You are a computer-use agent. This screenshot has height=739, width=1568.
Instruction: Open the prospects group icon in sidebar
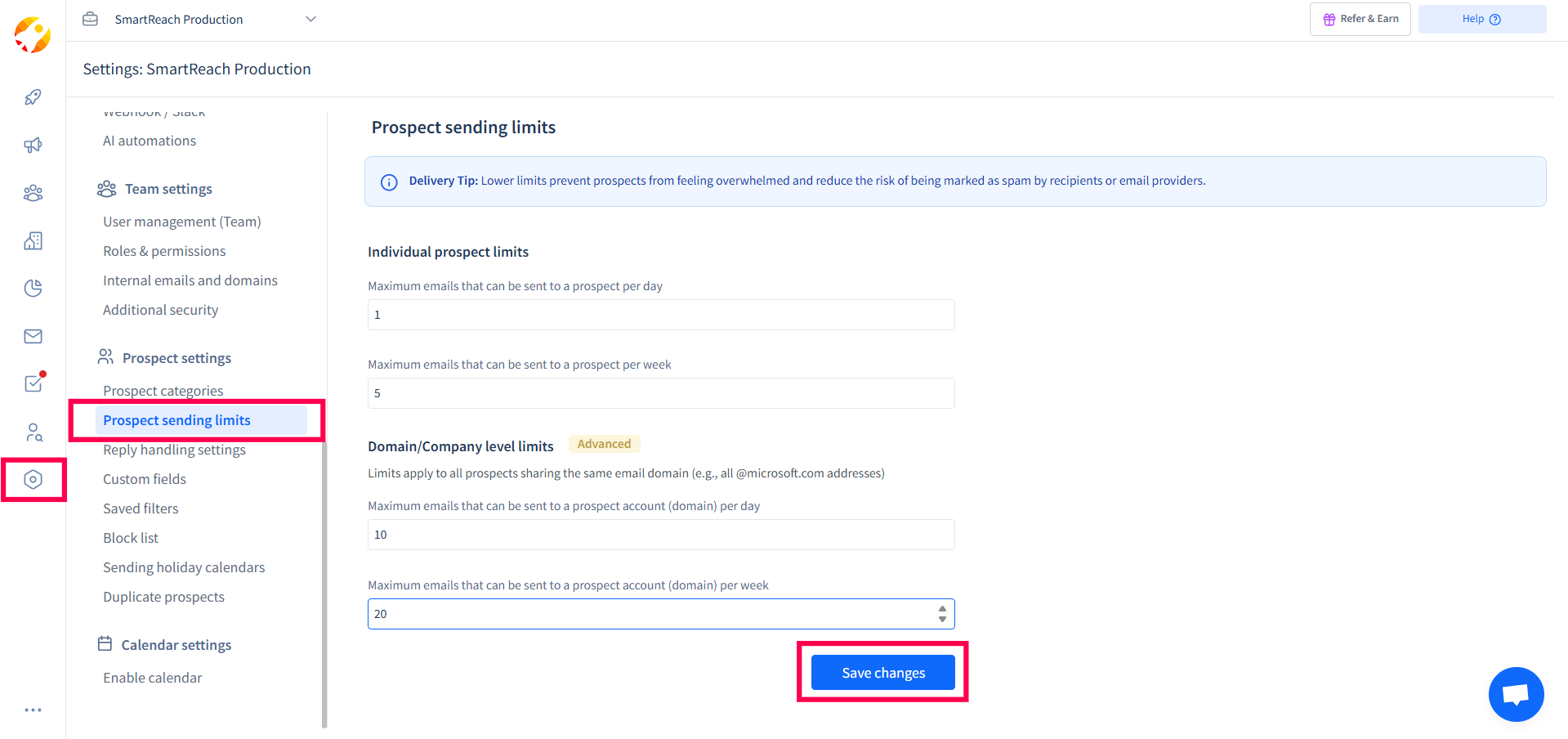click(x=33, y=193)
